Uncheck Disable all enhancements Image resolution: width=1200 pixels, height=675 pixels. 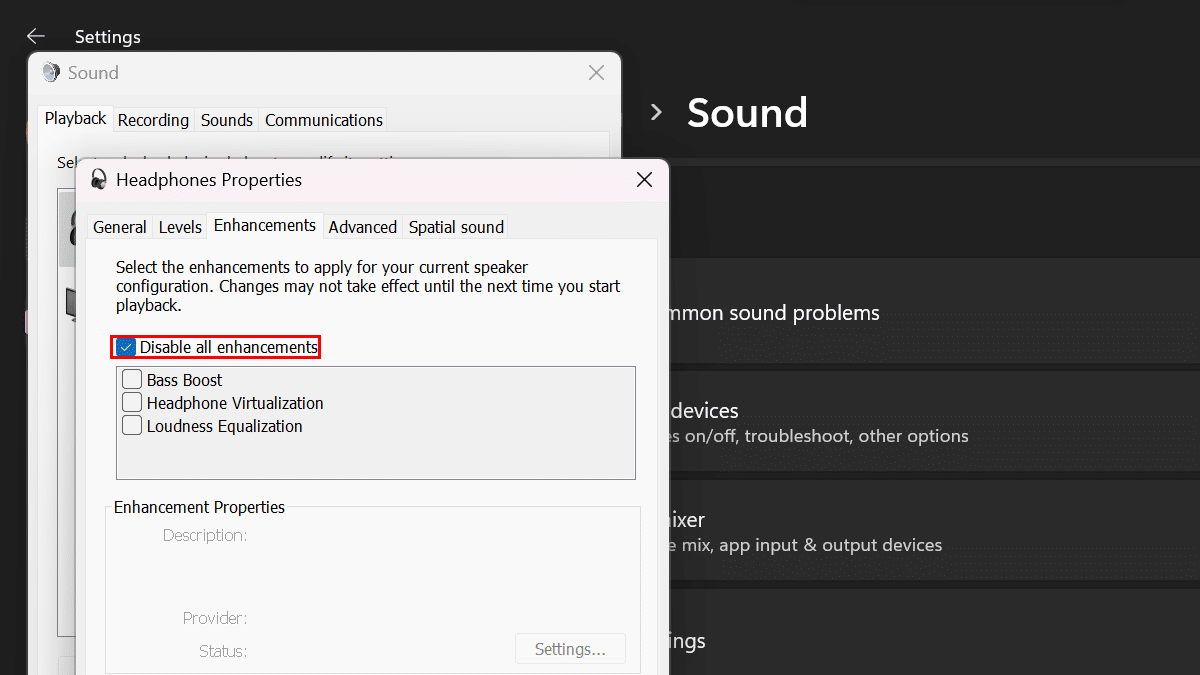pyautogui.click(x=126, y=348)
